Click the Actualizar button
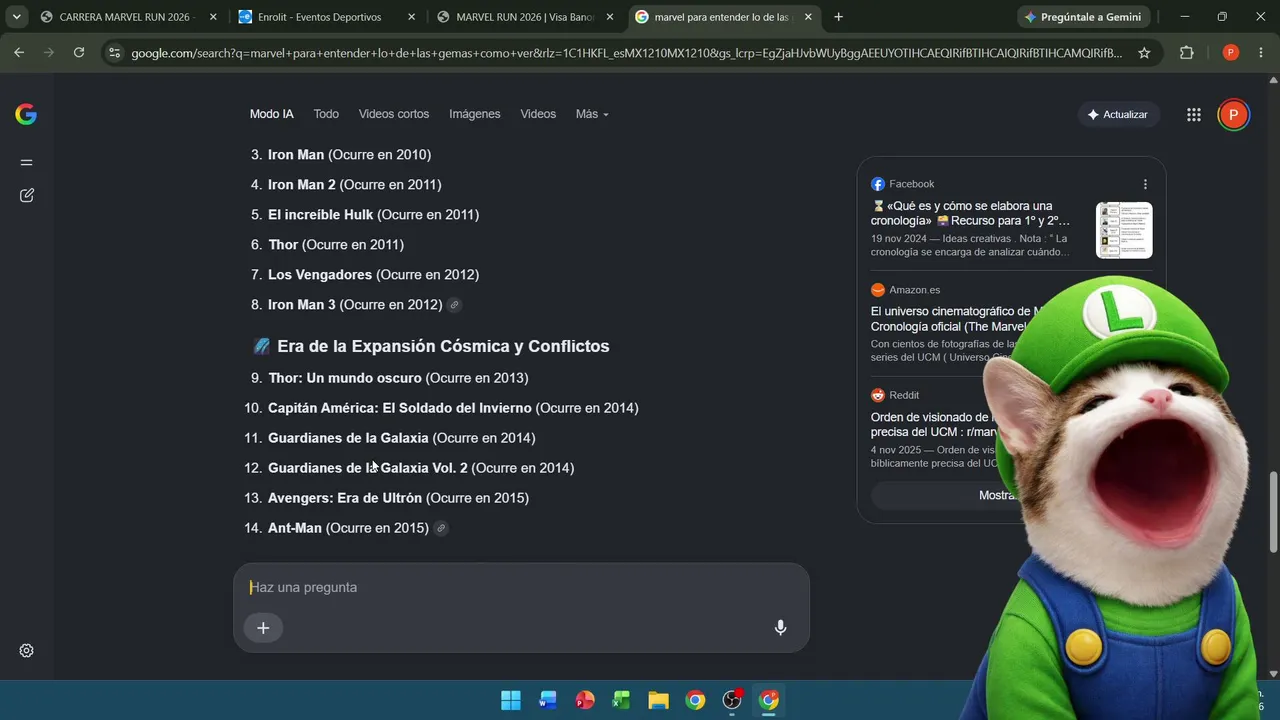This screenshot has width=1280, height=720. click(1118, 114)
